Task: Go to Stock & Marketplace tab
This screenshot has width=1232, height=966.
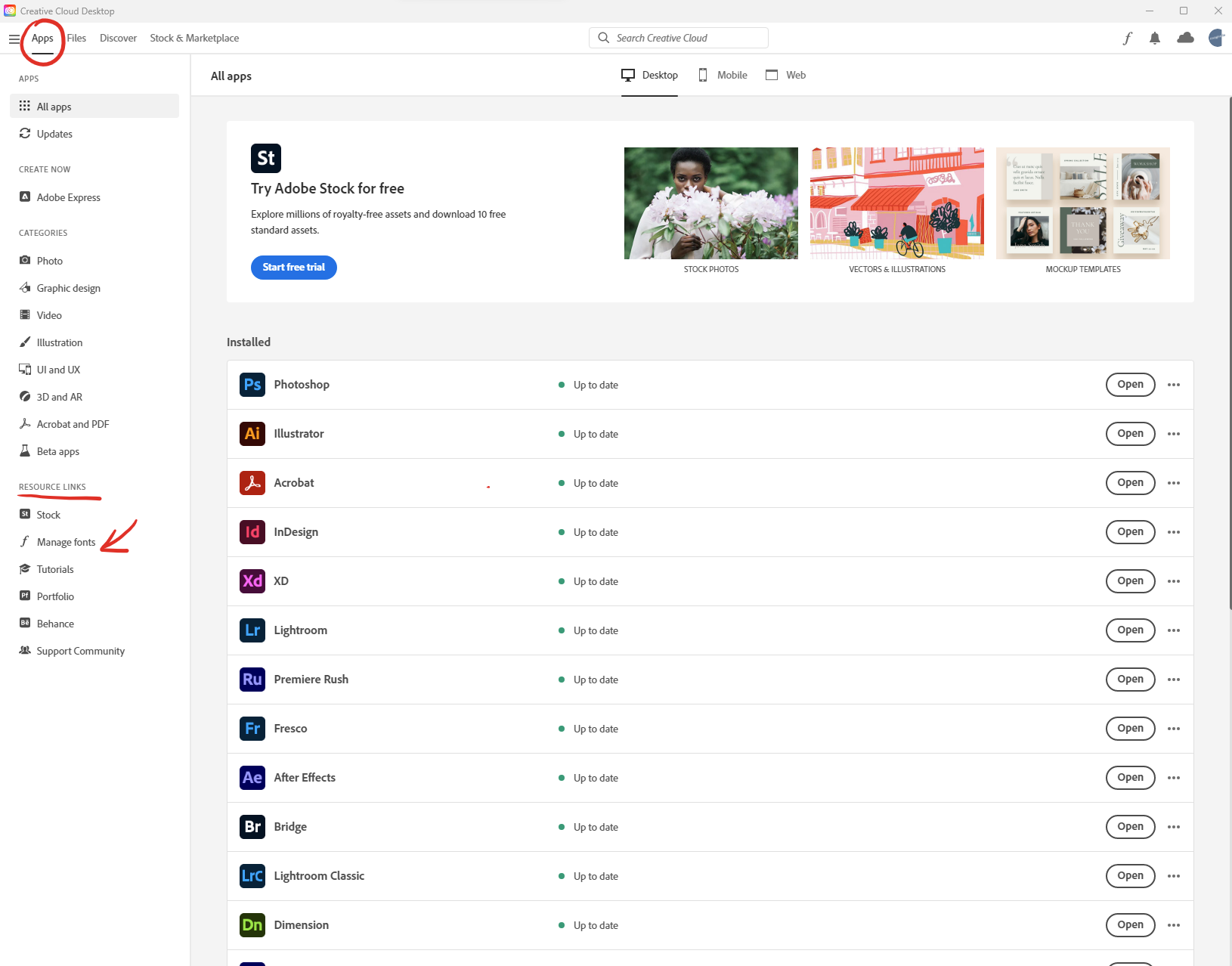Action: [194, 38]
